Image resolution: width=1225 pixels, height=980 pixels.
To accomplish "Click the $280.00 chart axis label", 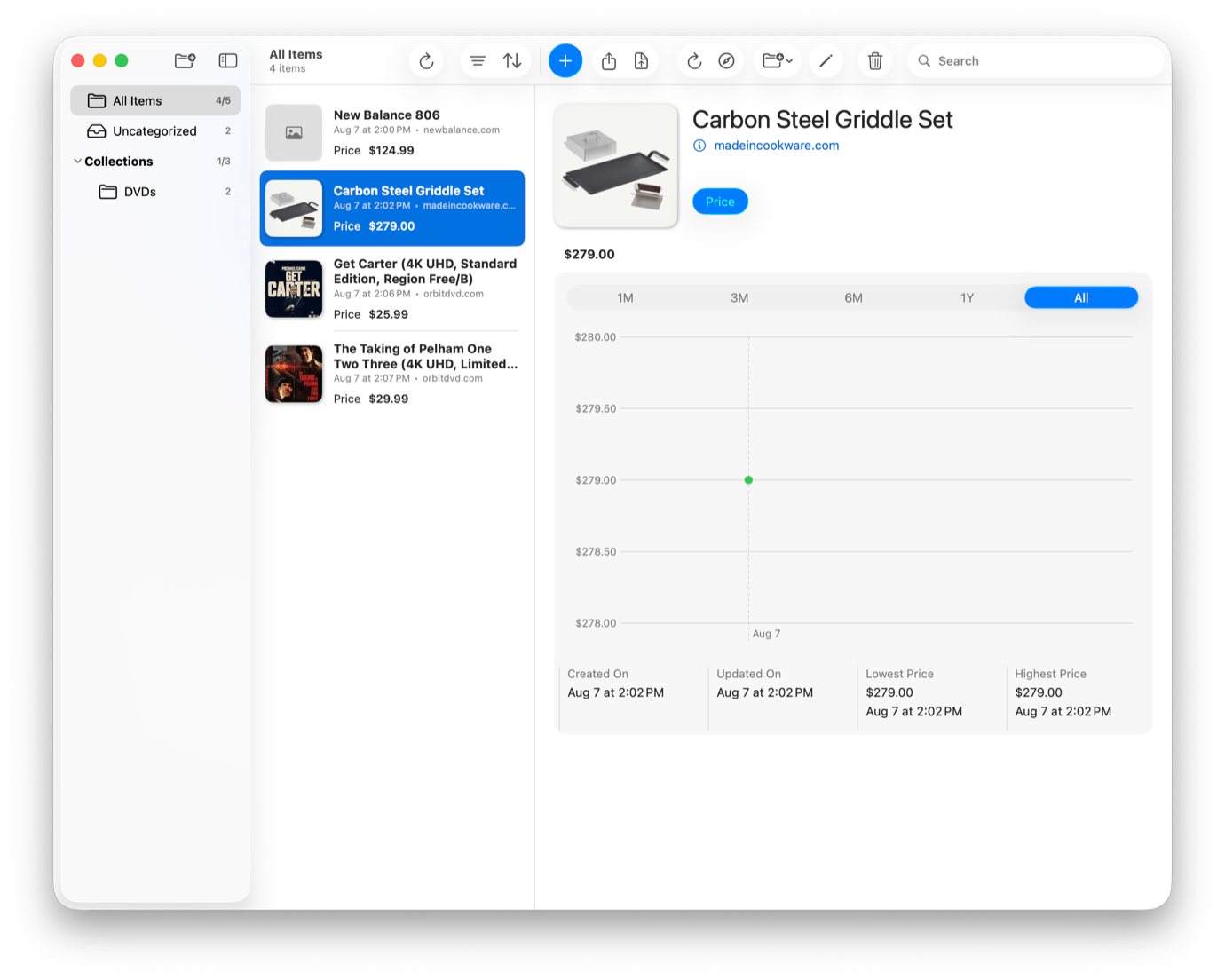I will (x=595, y=337).
